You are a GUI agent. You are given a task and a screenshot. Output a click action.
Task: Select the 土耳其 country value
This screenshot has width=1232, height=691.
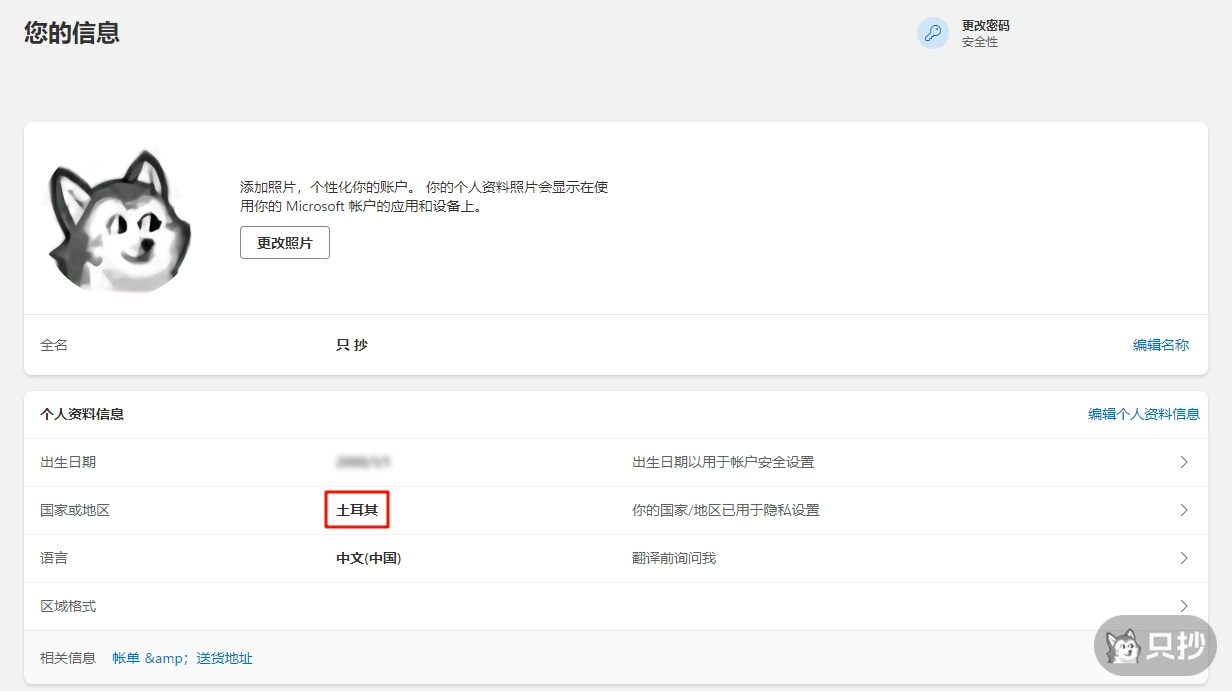pos(357,510)
